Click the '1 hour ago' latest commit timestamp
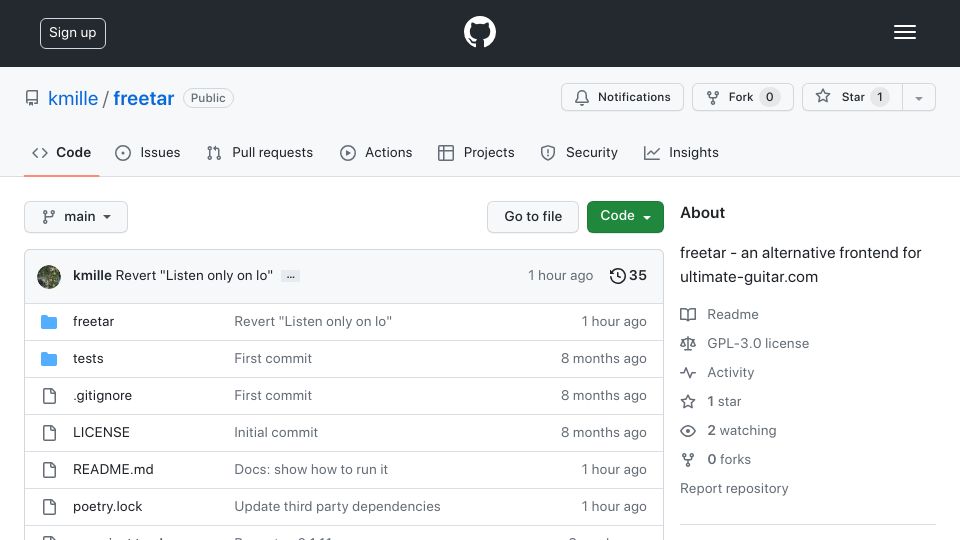The image size is (960, 540). [x=560, y=276]
